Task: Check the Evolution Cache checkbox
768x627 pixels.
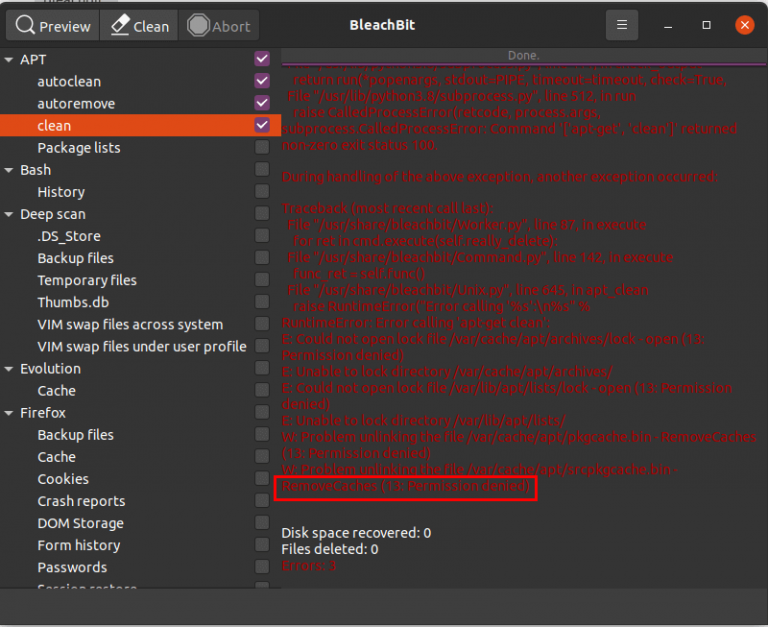Action: (x=262, y=390)
